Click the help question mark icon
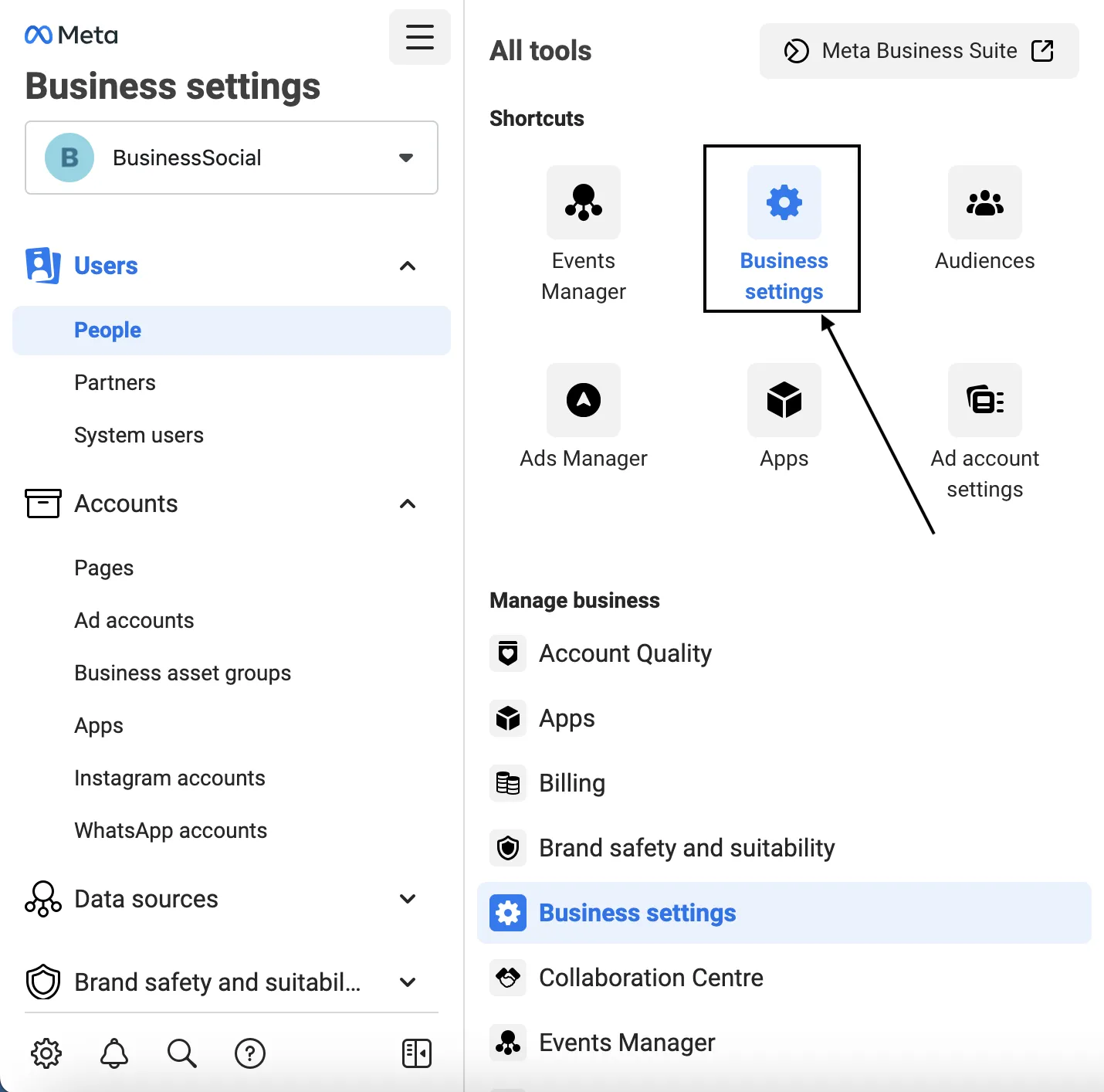 250,1053
